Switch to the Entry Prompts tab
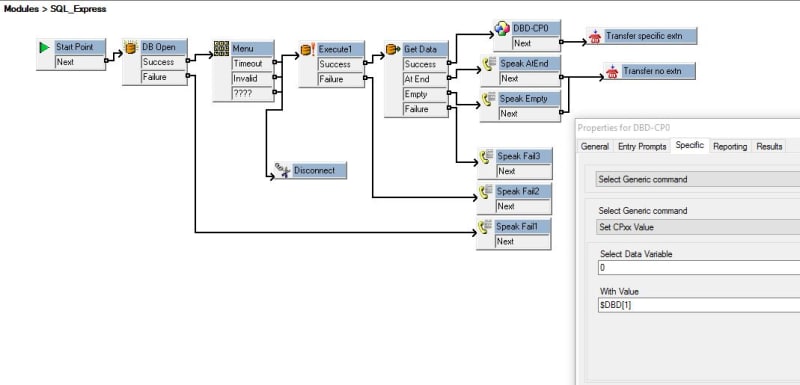This screenshot has width=800, height=385. pyautogui.click(x=642, y=146)
